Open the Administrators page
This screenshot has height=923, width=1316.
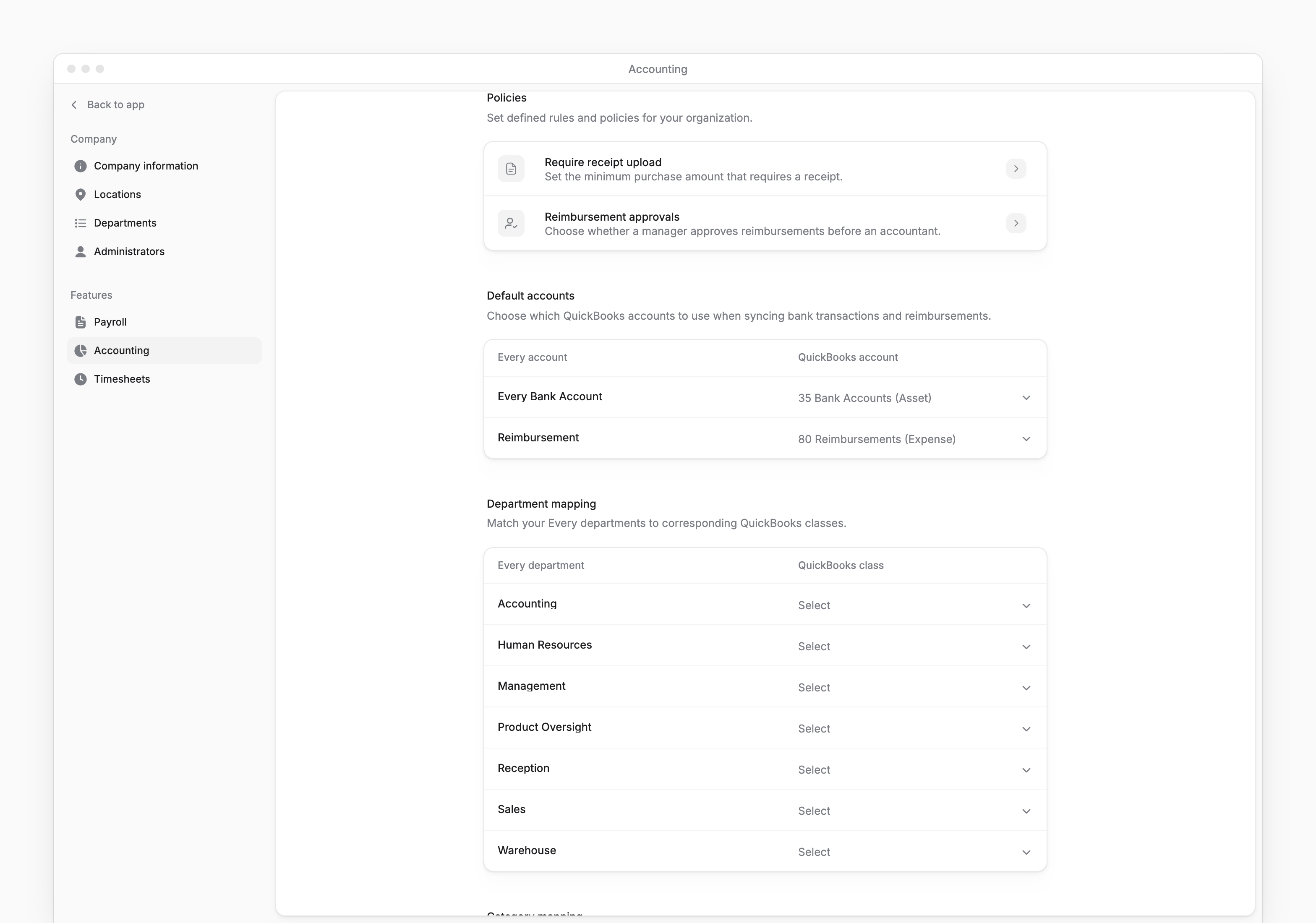click(164, 252)
